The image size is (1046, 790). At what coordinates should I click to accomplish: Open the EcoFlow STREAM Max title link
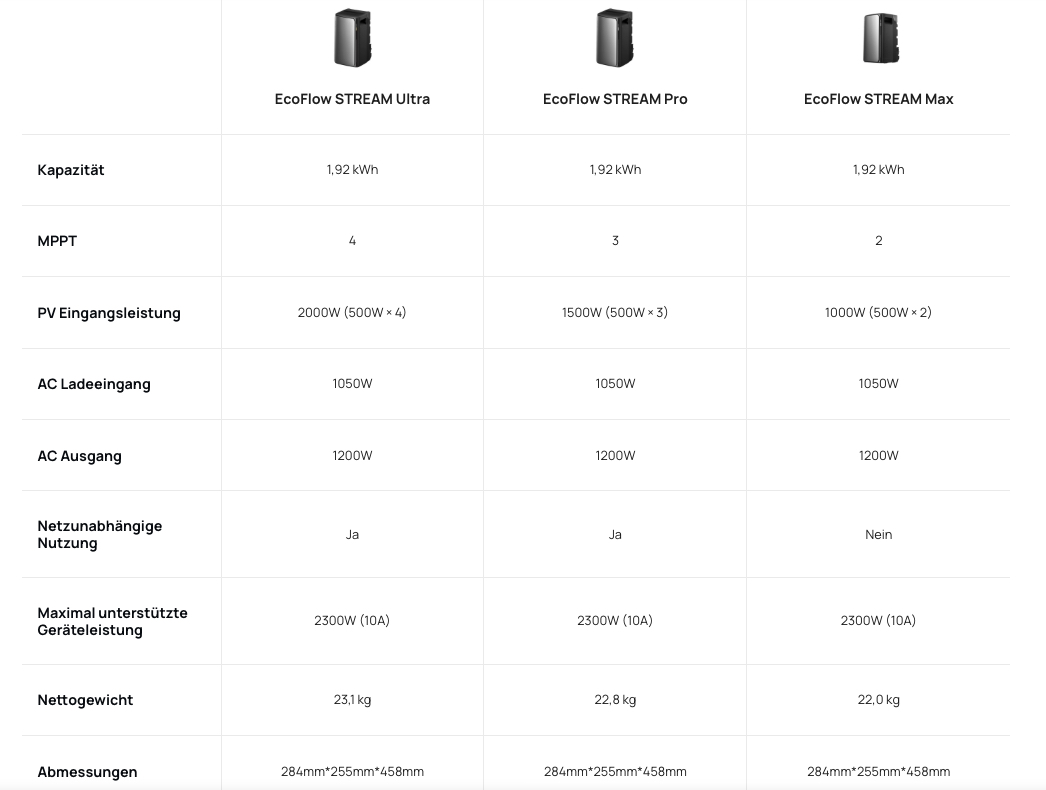(878, 99)
